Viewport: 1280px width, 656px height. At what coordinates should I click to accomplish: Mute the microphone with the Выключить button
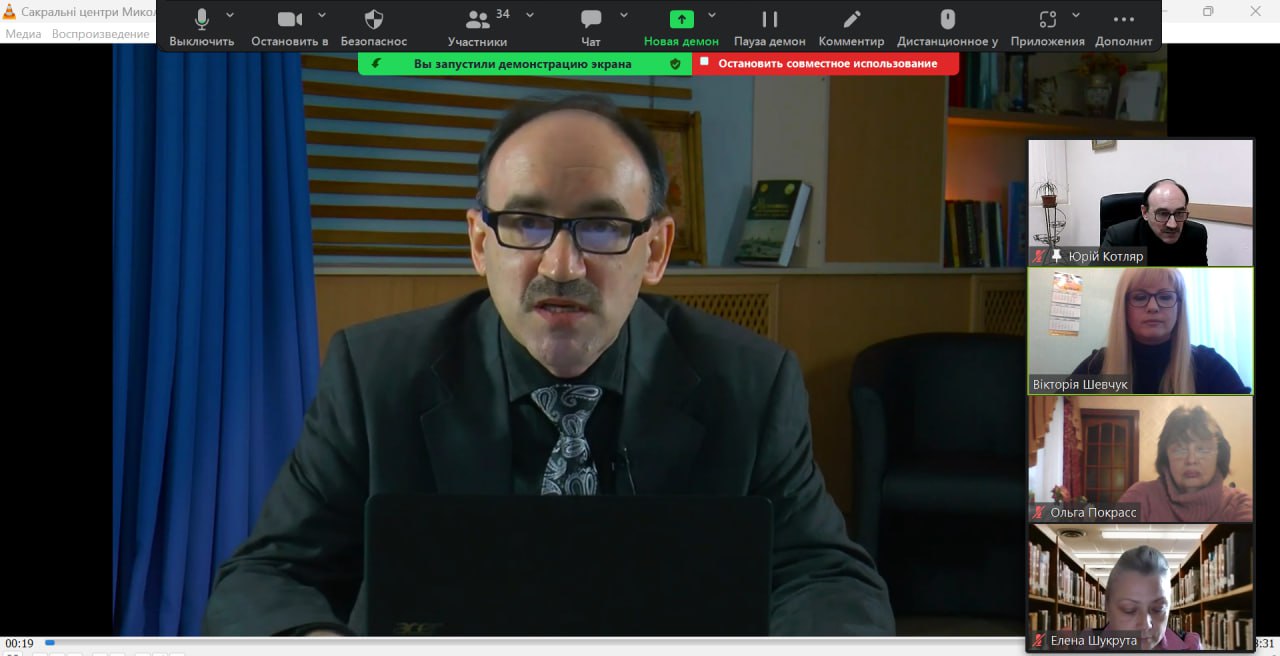(201, 27)
